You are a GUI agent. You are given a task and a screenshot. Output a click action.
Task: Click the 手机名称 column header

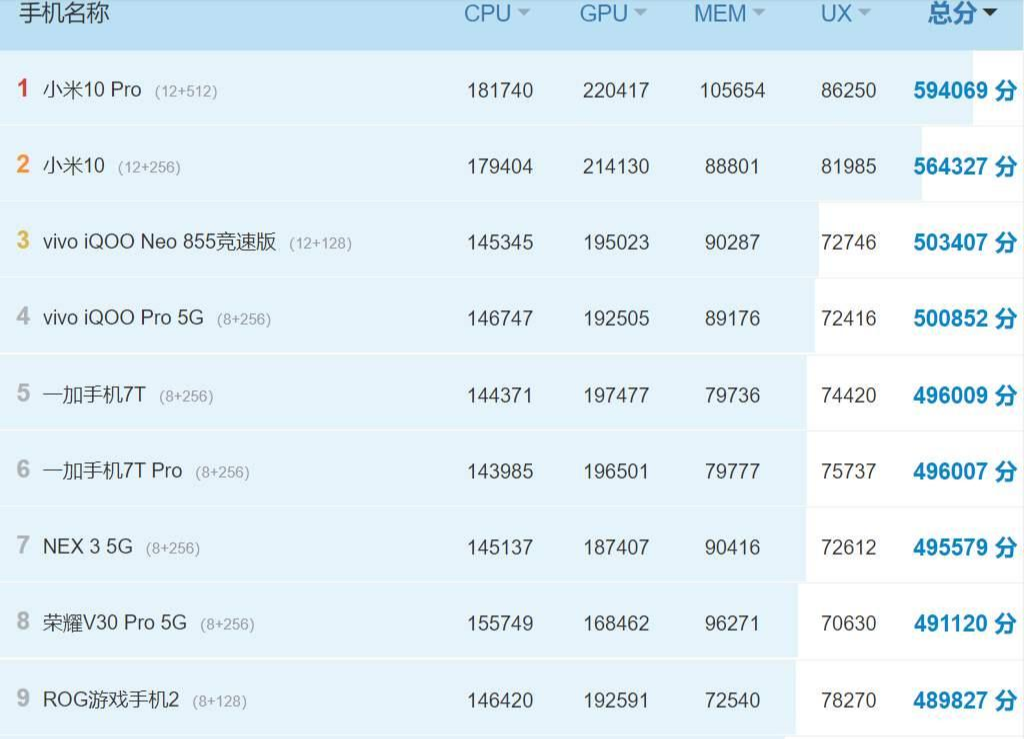tap(64, 12)
